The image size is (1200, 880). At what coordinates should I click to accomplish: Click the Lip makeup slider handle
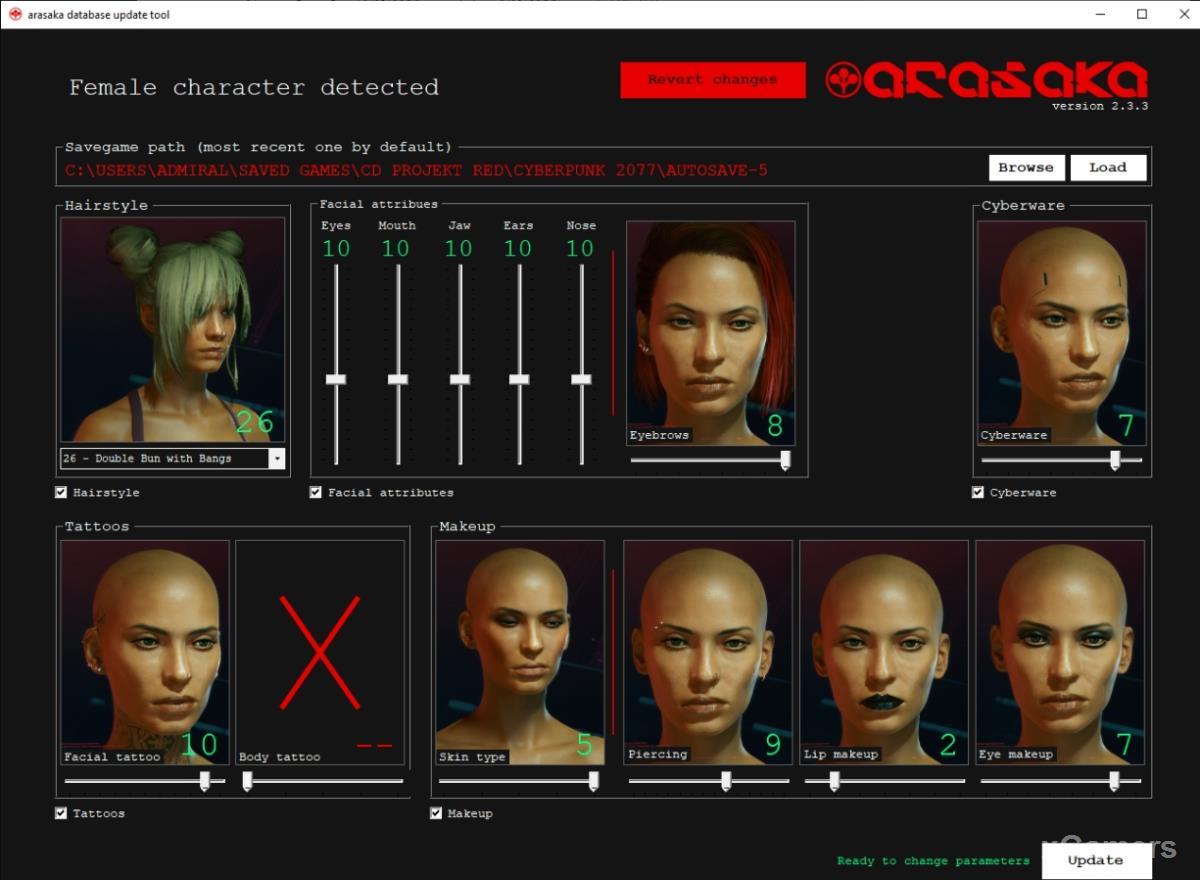click(x=834, y=781)
